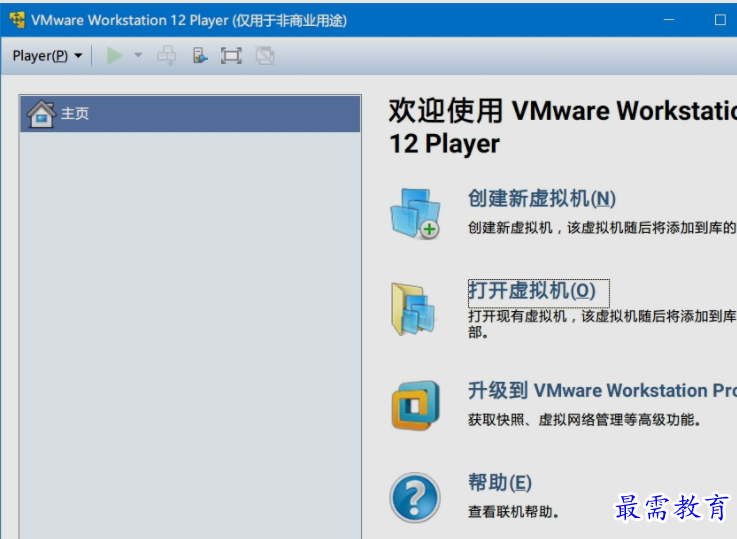This screenshot has height=539, width=737.
Task: Click the 查看联机帮助。 description text
Action: [x=513, y=512]
